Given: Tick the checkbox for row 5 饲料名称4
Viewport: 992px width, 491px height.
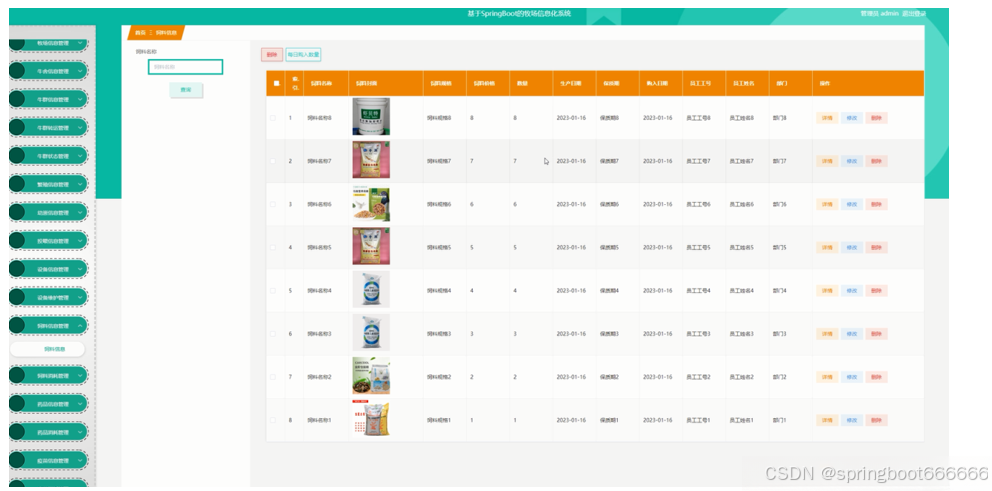Looking at the screenshot, I should click(273, 290).
